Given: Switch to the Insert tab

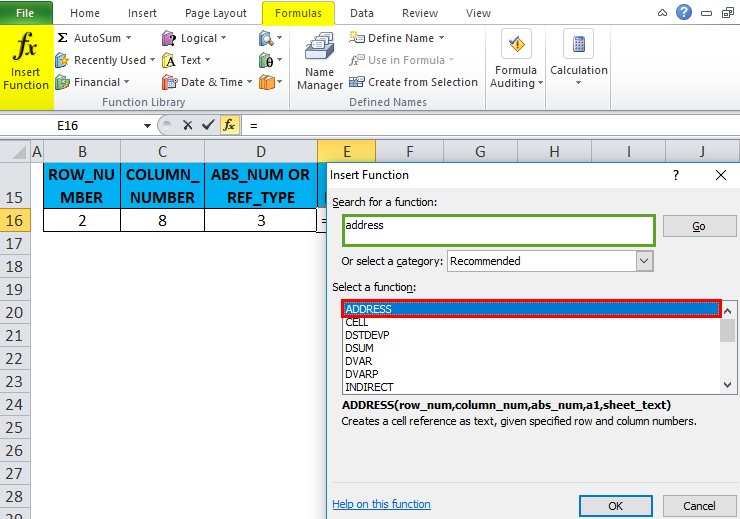Looking at the screenshot, I should [142, 13].
